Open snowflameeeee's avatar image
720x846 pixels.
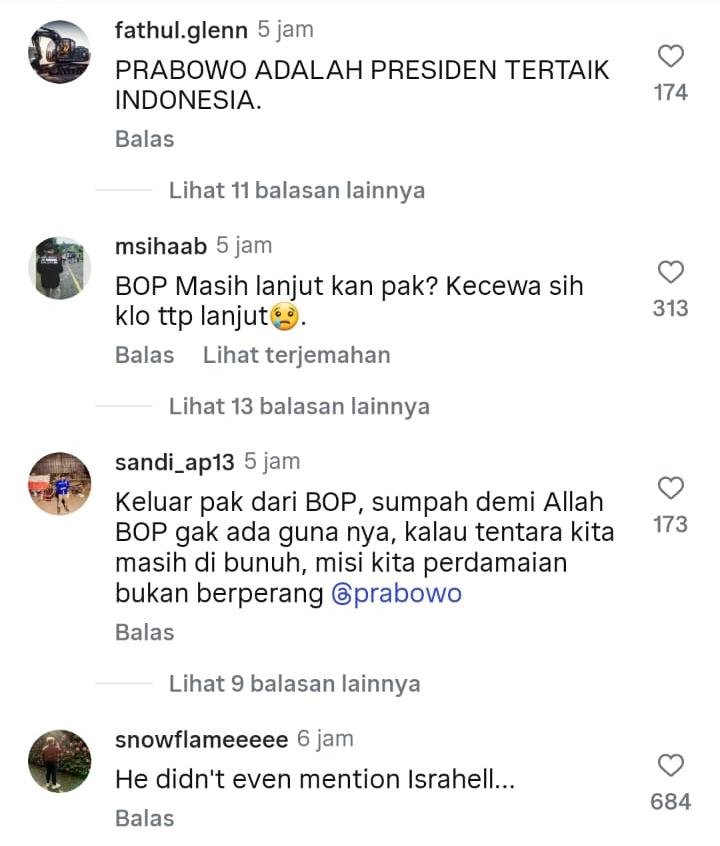(x=59, y=761)
